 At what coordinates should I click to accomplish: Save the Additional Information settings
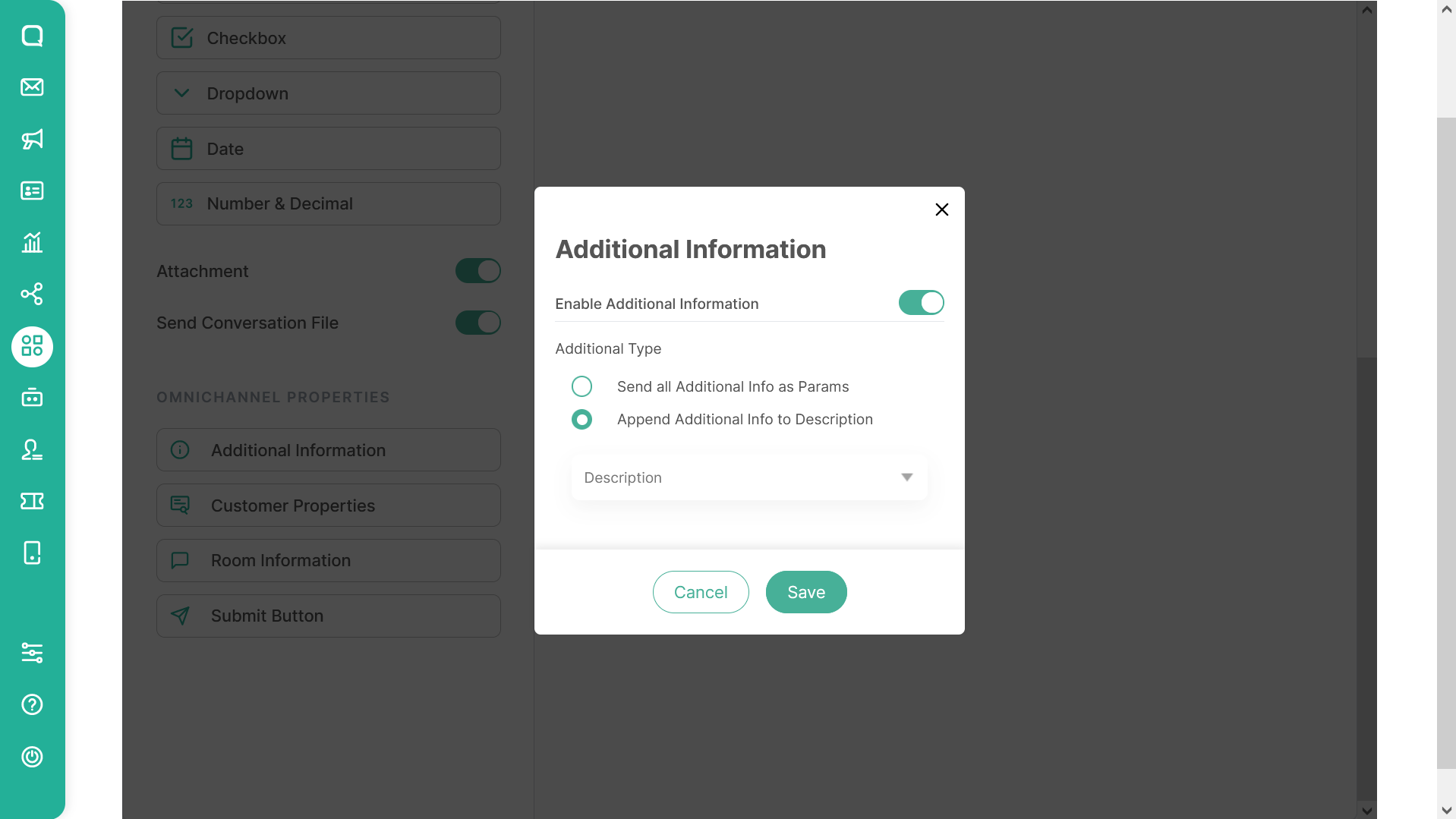pyautogui.click(x=806, y=592)
